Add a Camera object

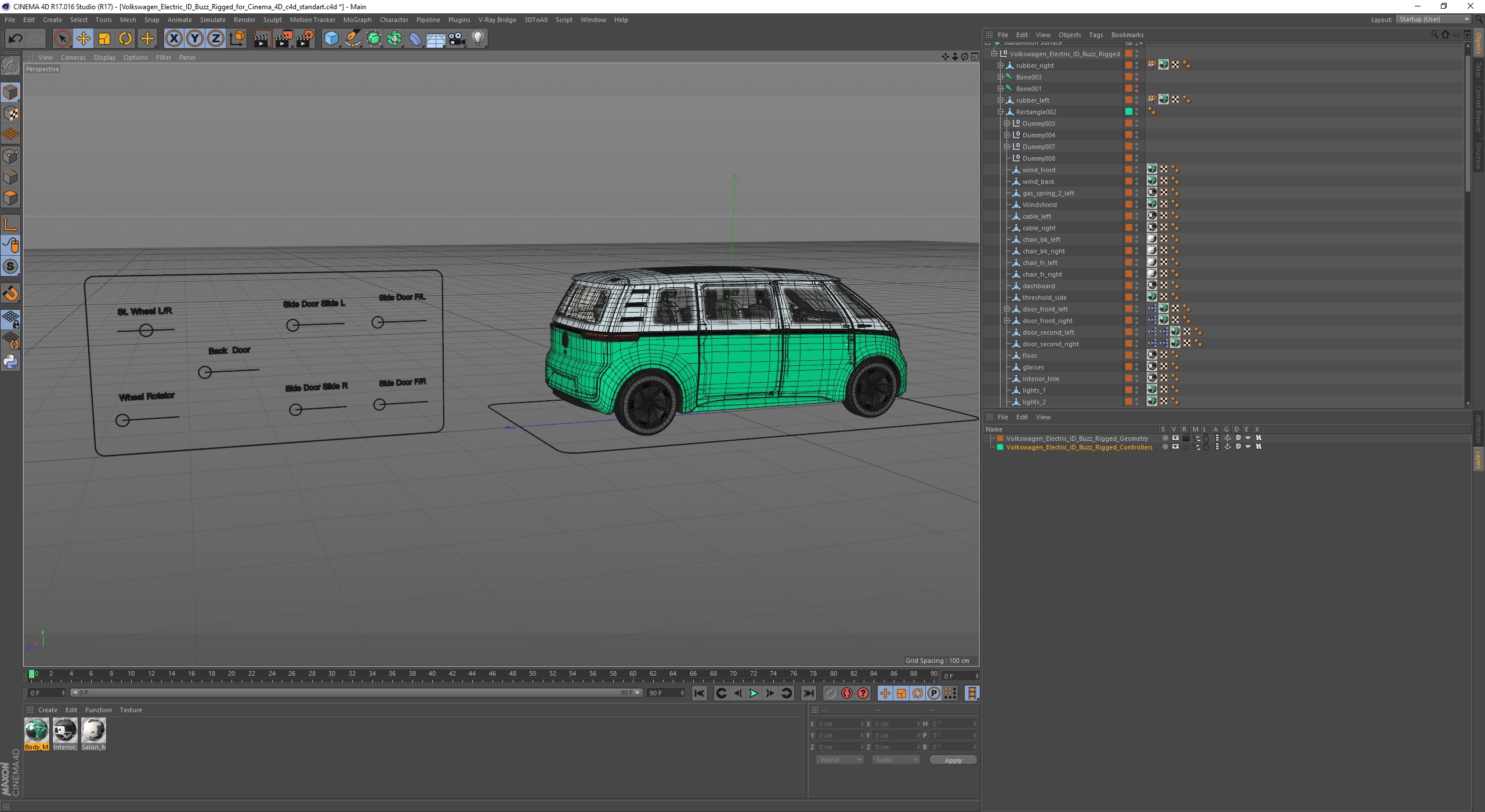(457, 38)
